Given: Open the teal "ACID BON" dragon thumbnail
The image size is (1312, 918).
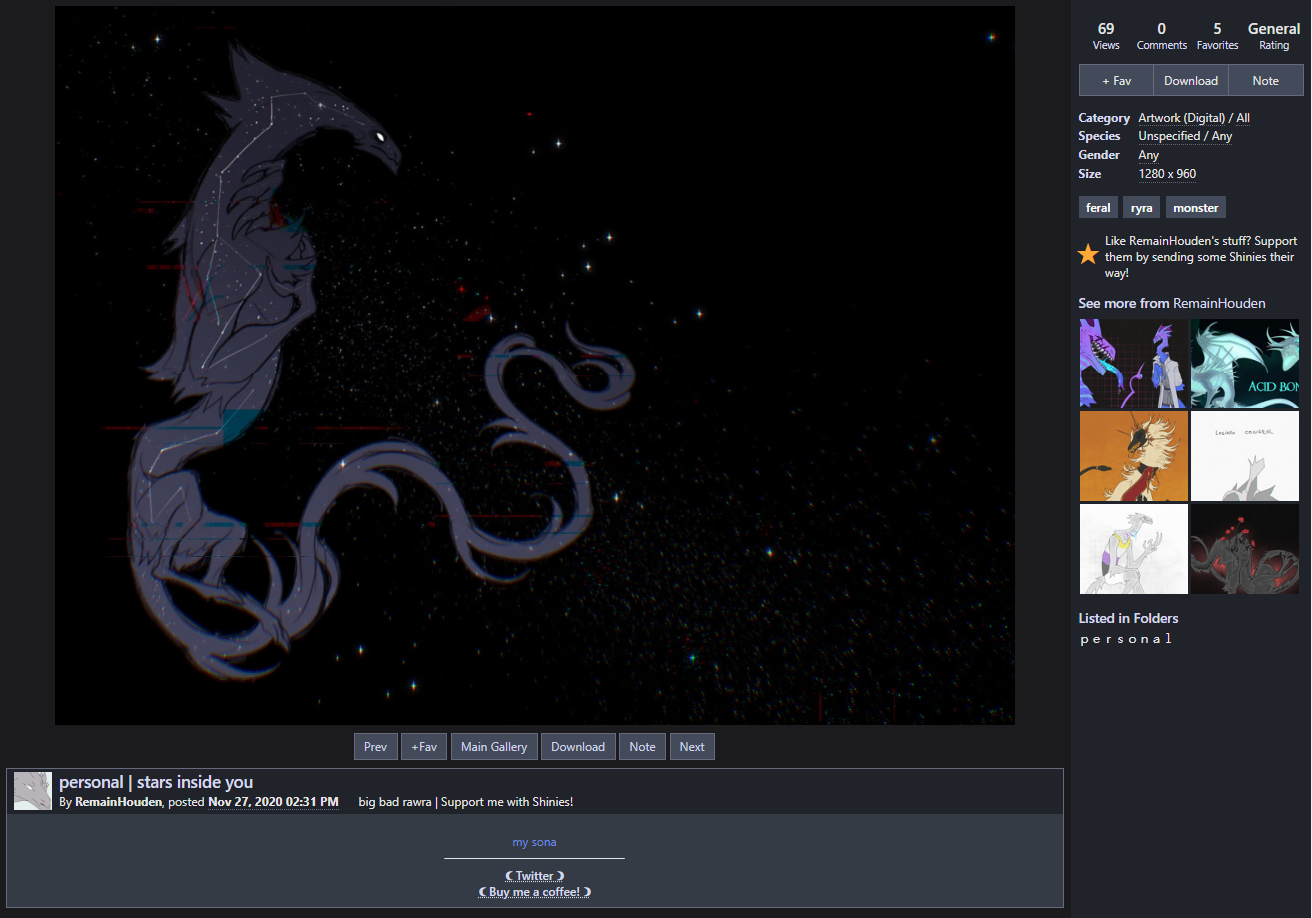Looking at the screenshot, I should tap(1245, 364).
